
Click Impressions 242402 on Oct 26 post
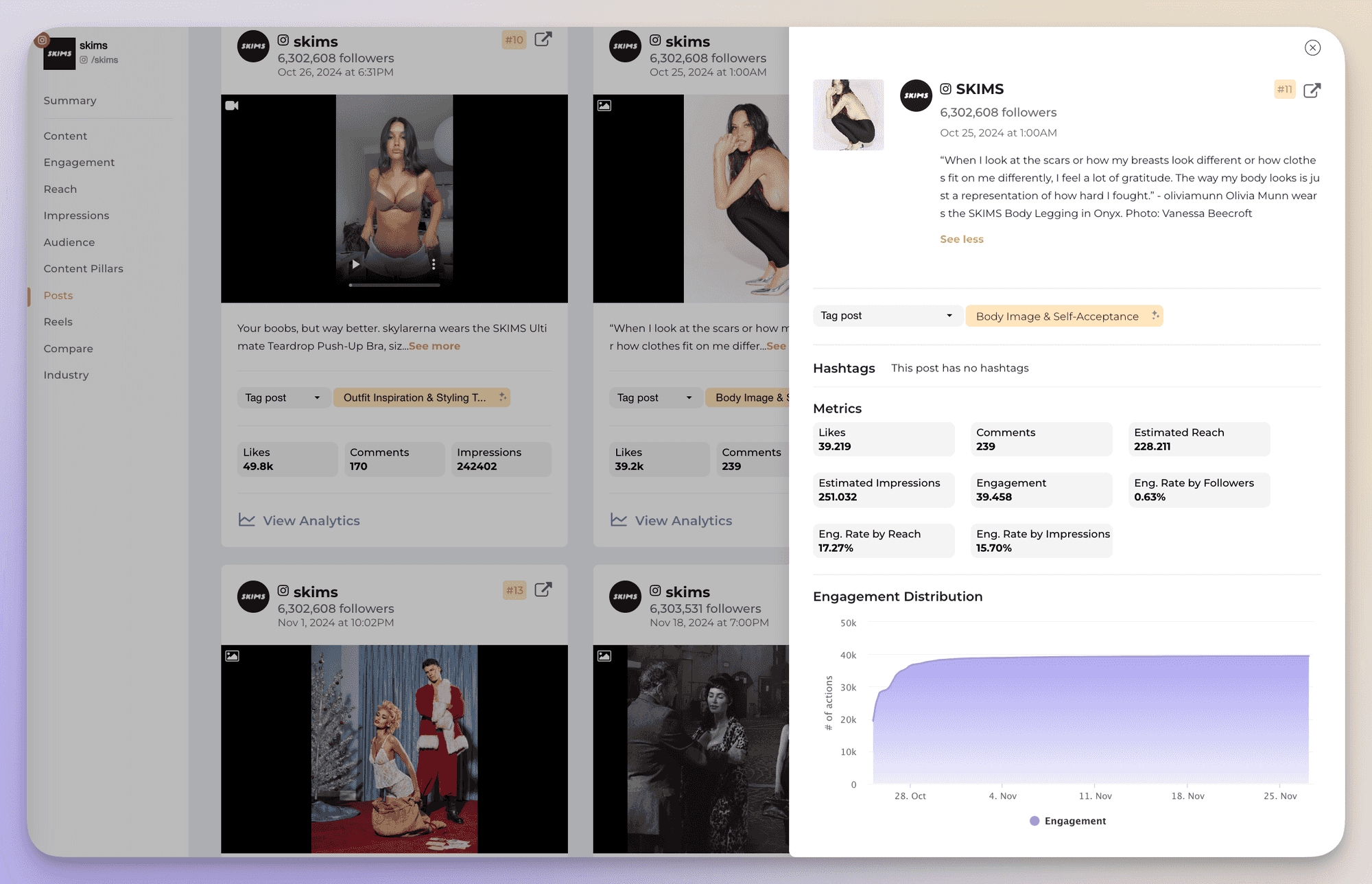pos(501,459)
